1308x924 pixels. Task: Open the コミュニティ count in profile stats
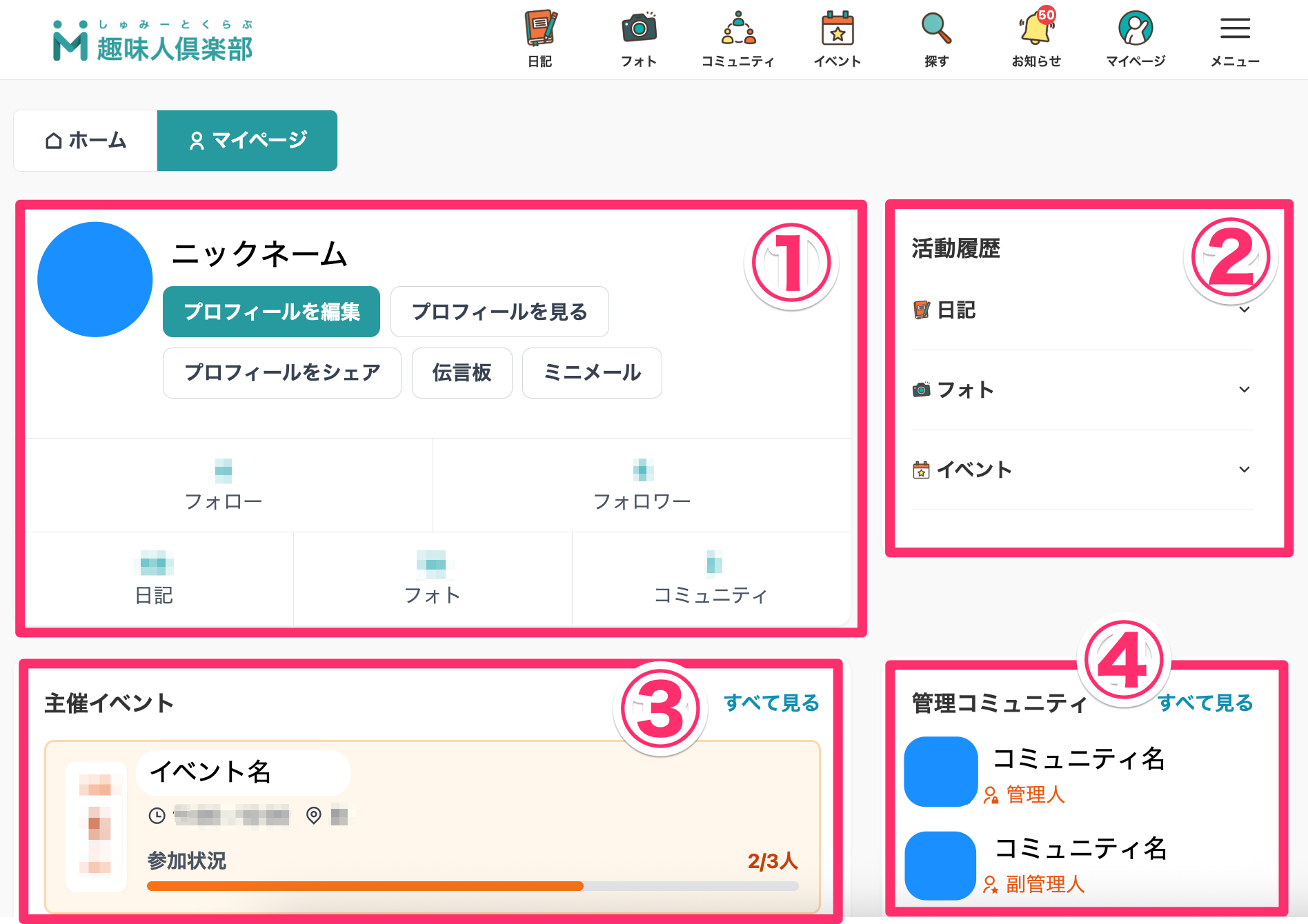[x=711, y=579]
